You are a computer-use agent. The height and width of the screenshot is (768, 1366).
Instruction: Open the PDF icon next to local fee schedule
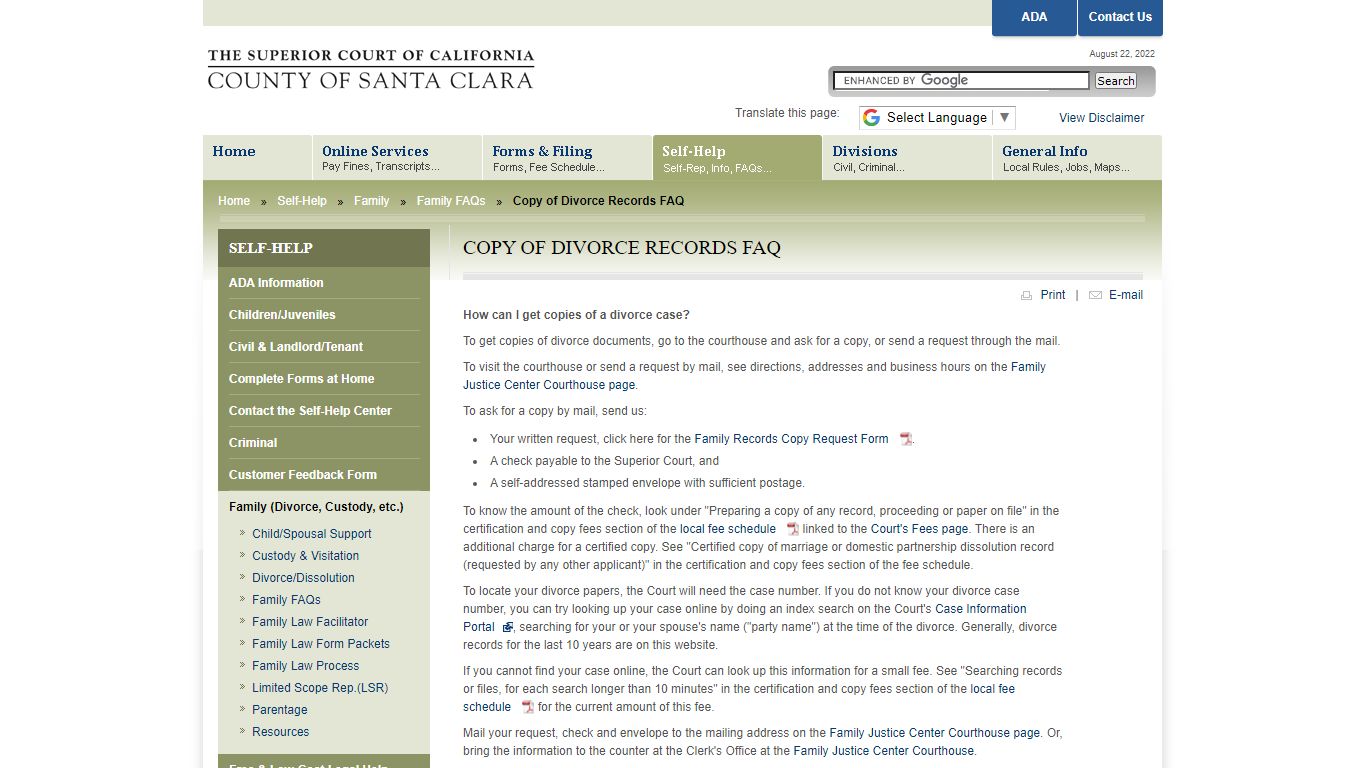point(793,529)
